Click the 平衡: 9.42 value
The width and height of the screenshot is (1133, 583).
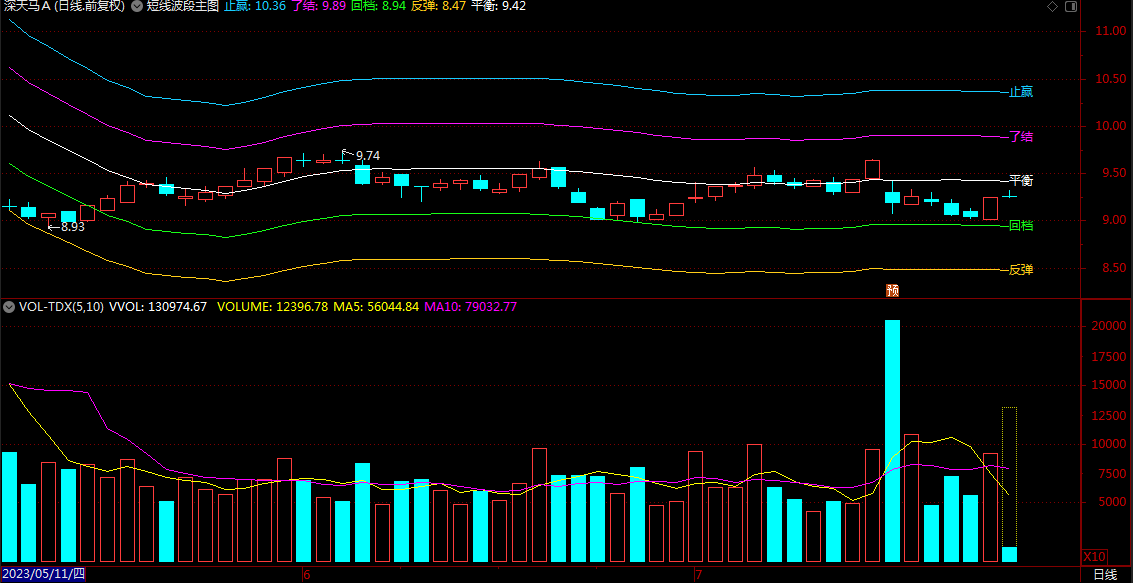click(x=499, y=6)
